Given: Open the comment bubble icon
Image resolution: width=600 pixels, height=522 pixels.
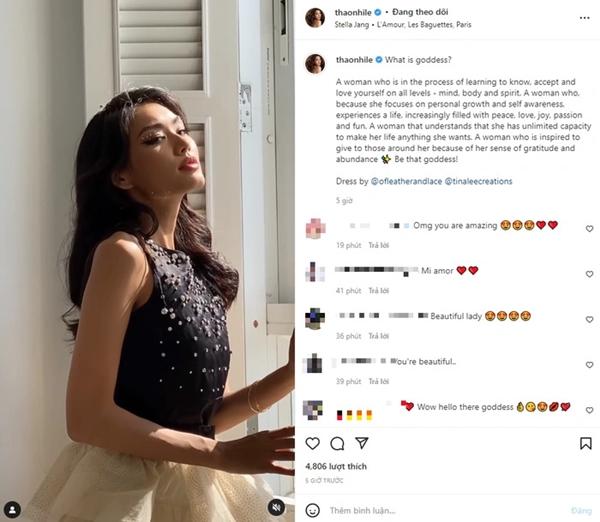Looking at the screenshot, I should (337, 444).
